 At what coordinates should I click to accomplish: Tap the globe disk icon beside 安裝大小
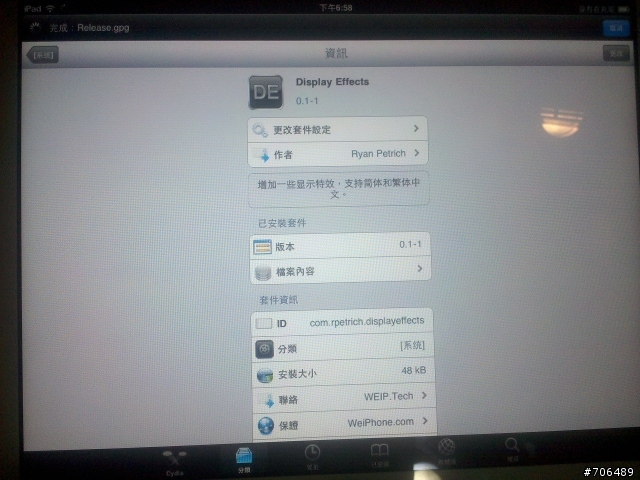pyautogui.click(x=265, y=376)
